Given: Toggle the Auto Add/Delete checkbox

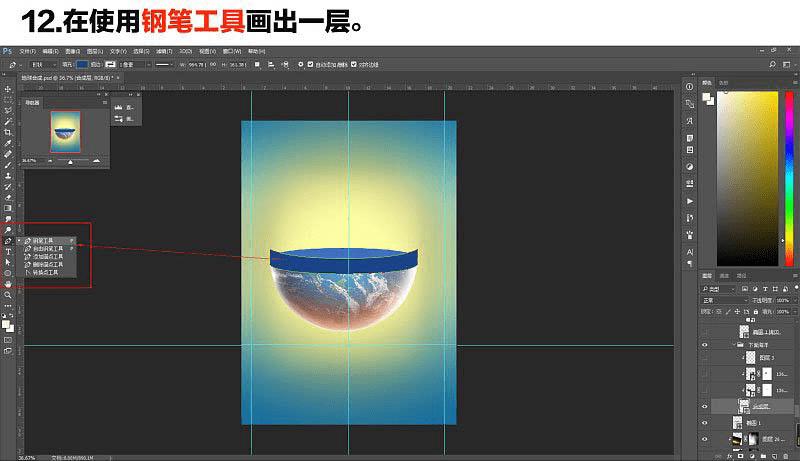Looking at the screenshot, I should 310,65.
